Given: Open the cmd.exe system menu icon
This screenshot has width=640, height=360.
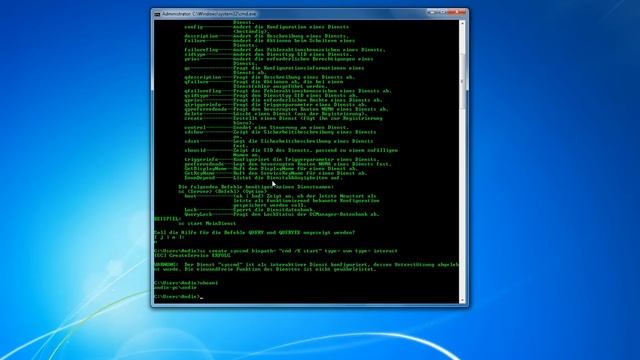Looking at the screenshot, I should click(x=157, y=14).
